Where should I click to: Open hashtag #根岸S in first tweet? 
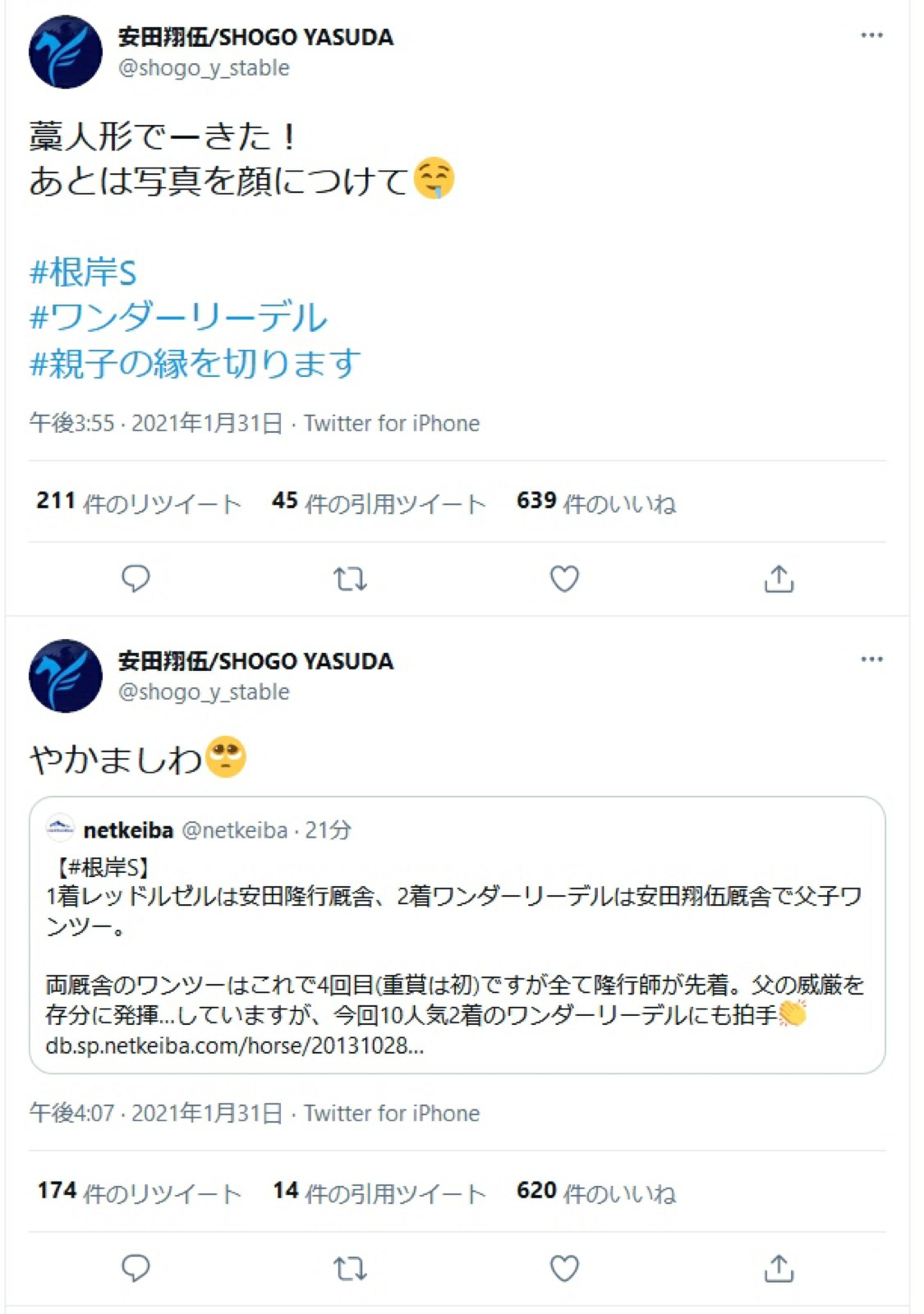(83, 272)
